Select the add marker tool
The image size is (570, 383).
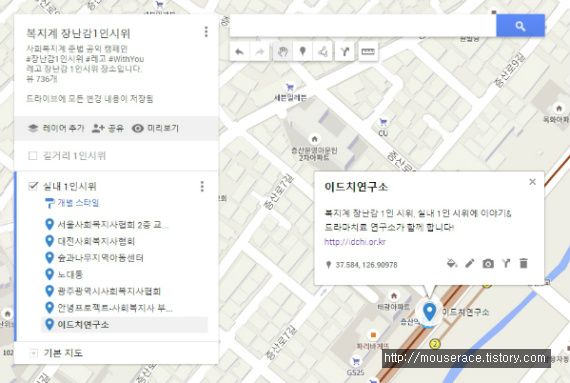[x=302, y=52]
